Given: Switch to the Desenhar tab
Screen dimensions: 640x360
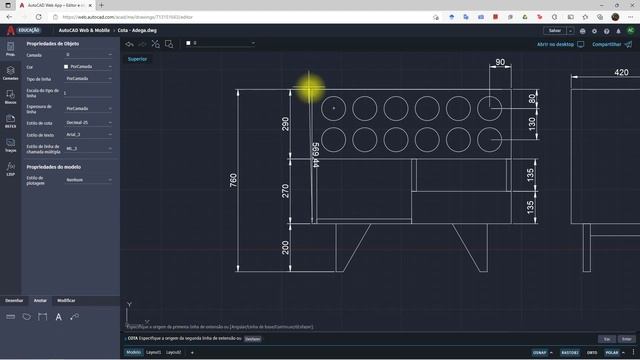Looking at the screenshot, I should click(x=14, y=300).
